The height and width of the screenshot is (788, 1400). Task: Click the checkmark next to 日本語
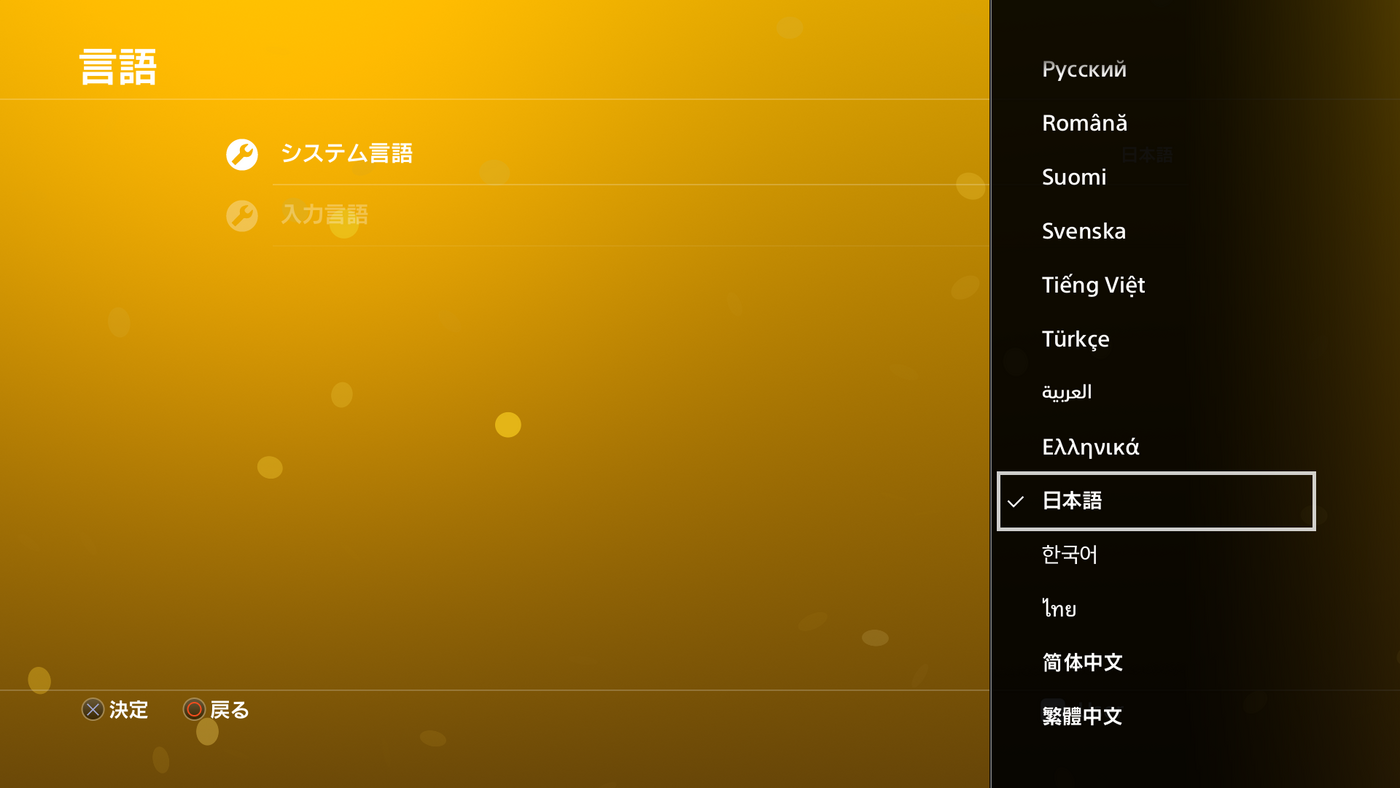1016,502
